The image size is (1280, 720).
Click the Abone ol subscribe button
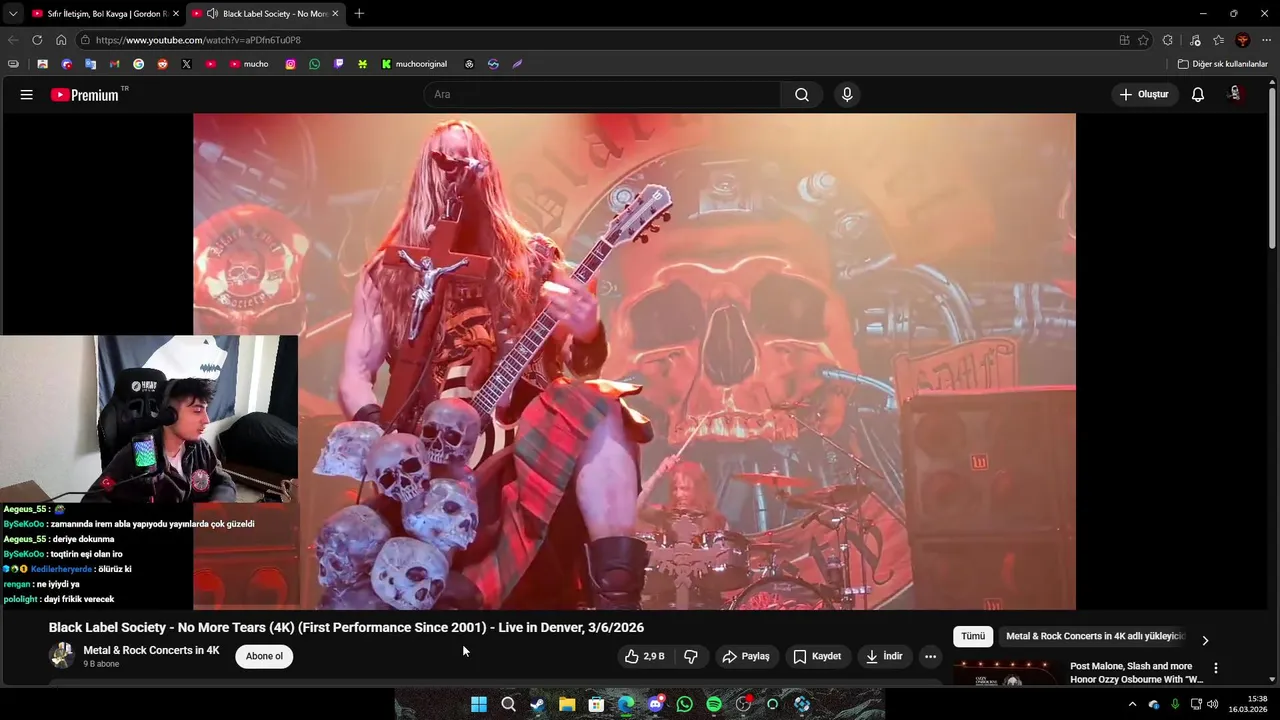tap(265, 656)
